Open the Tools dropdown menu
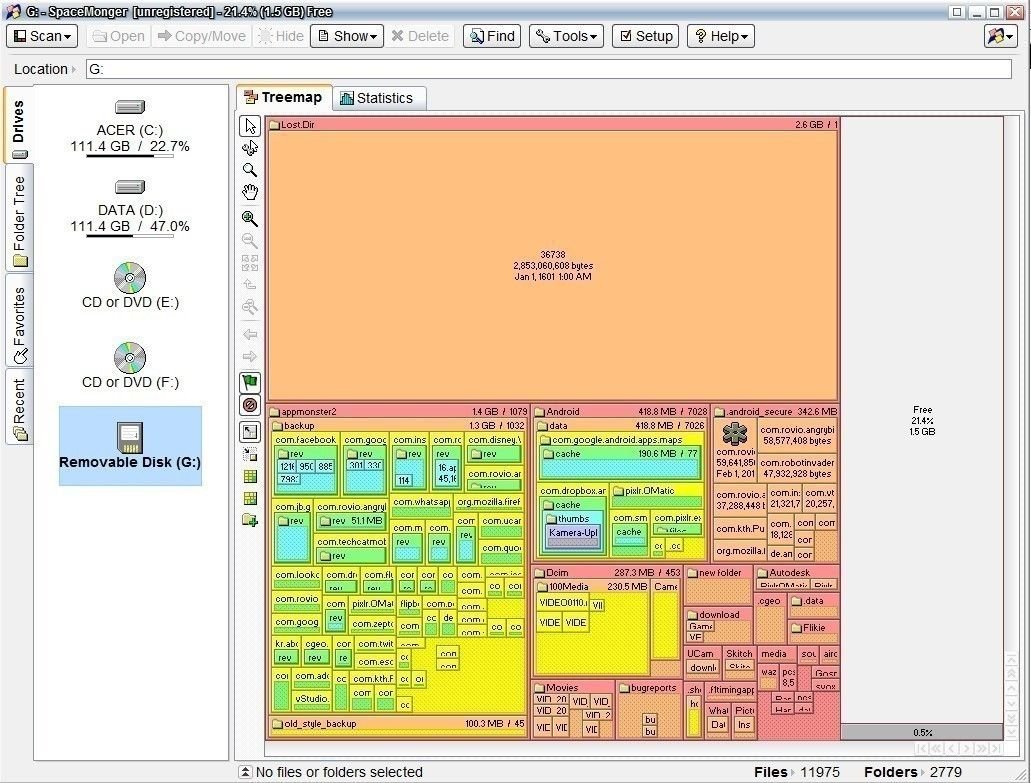This screenshot has width=1031, height=783. coord(566,36)
